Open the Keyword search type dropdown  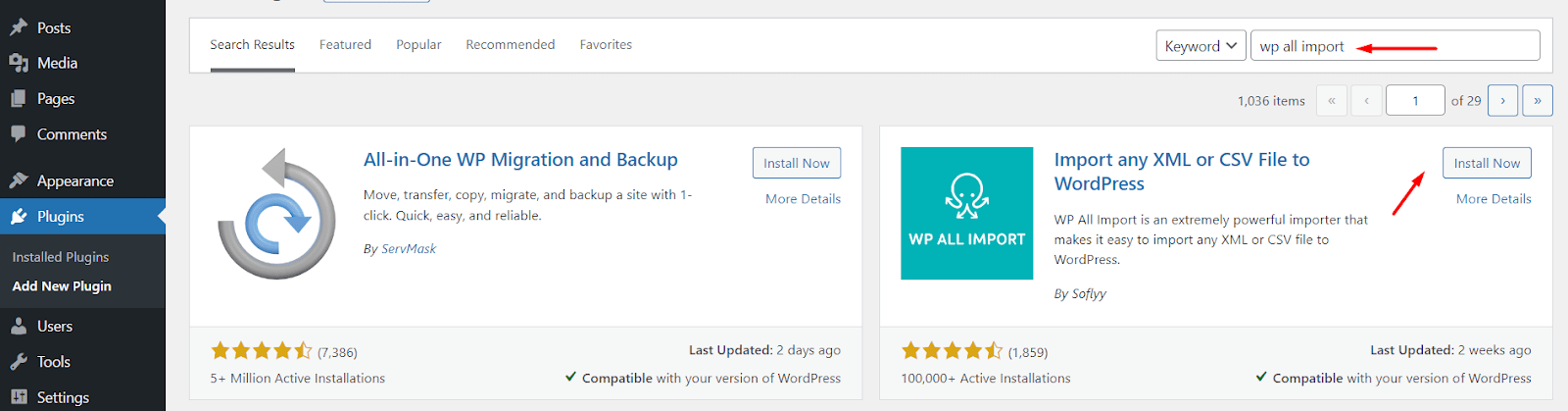pos(1200,46)
